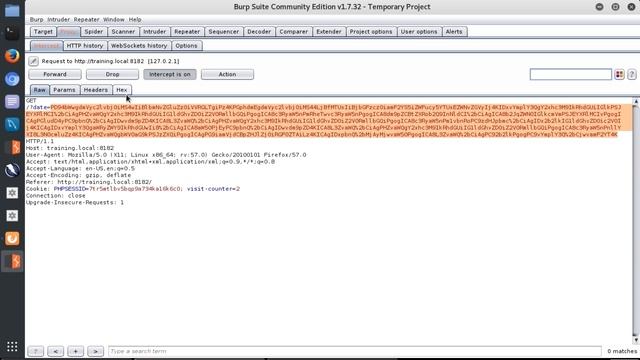Screen dimensions: 640x360
Task: Open the upper Burp Suite dock icon
Action: pos(12,147)
